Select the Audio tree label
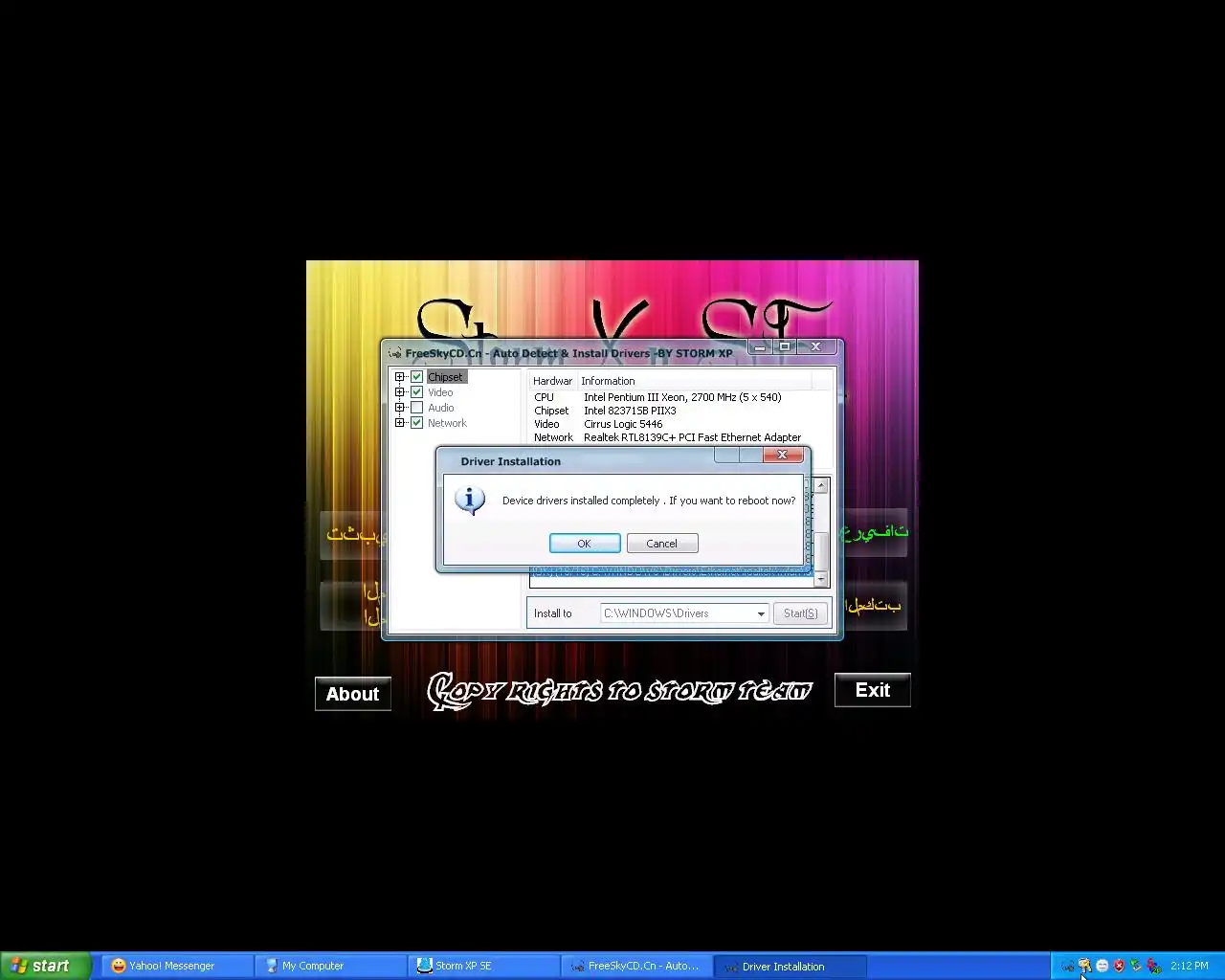The image size is (1225, 980). tap(440, 408)
